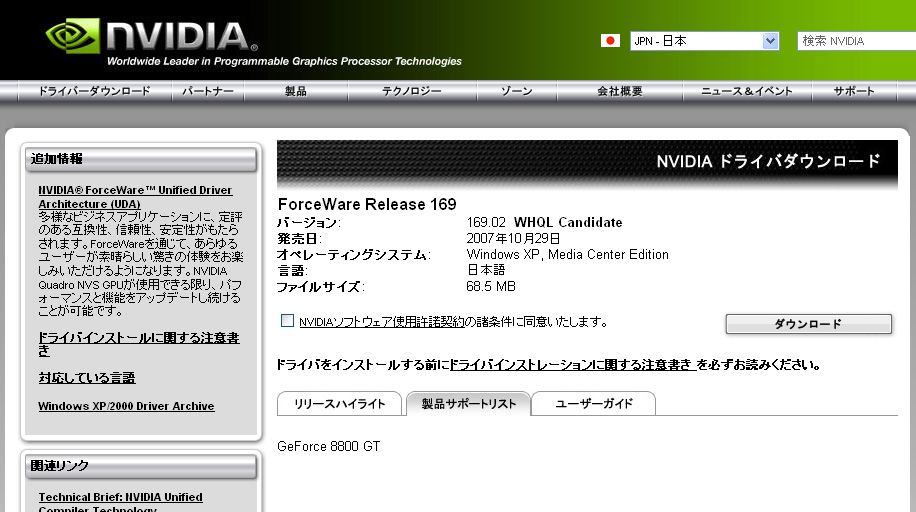
Task: Open the NVIDIAソフトウェア使用許諾契約 link
Action: (381, 321)
